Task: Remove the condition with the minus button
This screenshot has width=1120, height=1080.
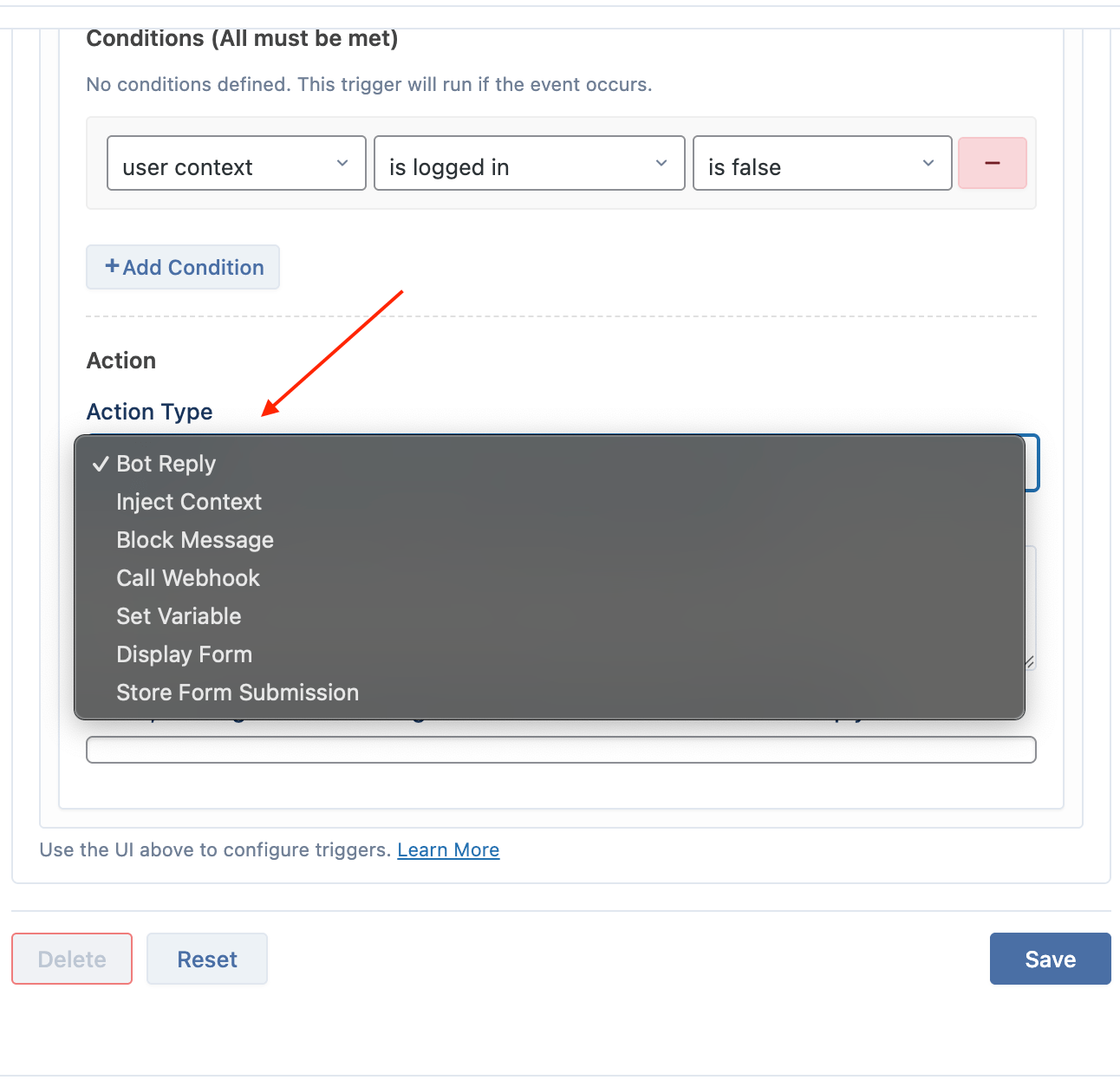Action: coord(993,163)
